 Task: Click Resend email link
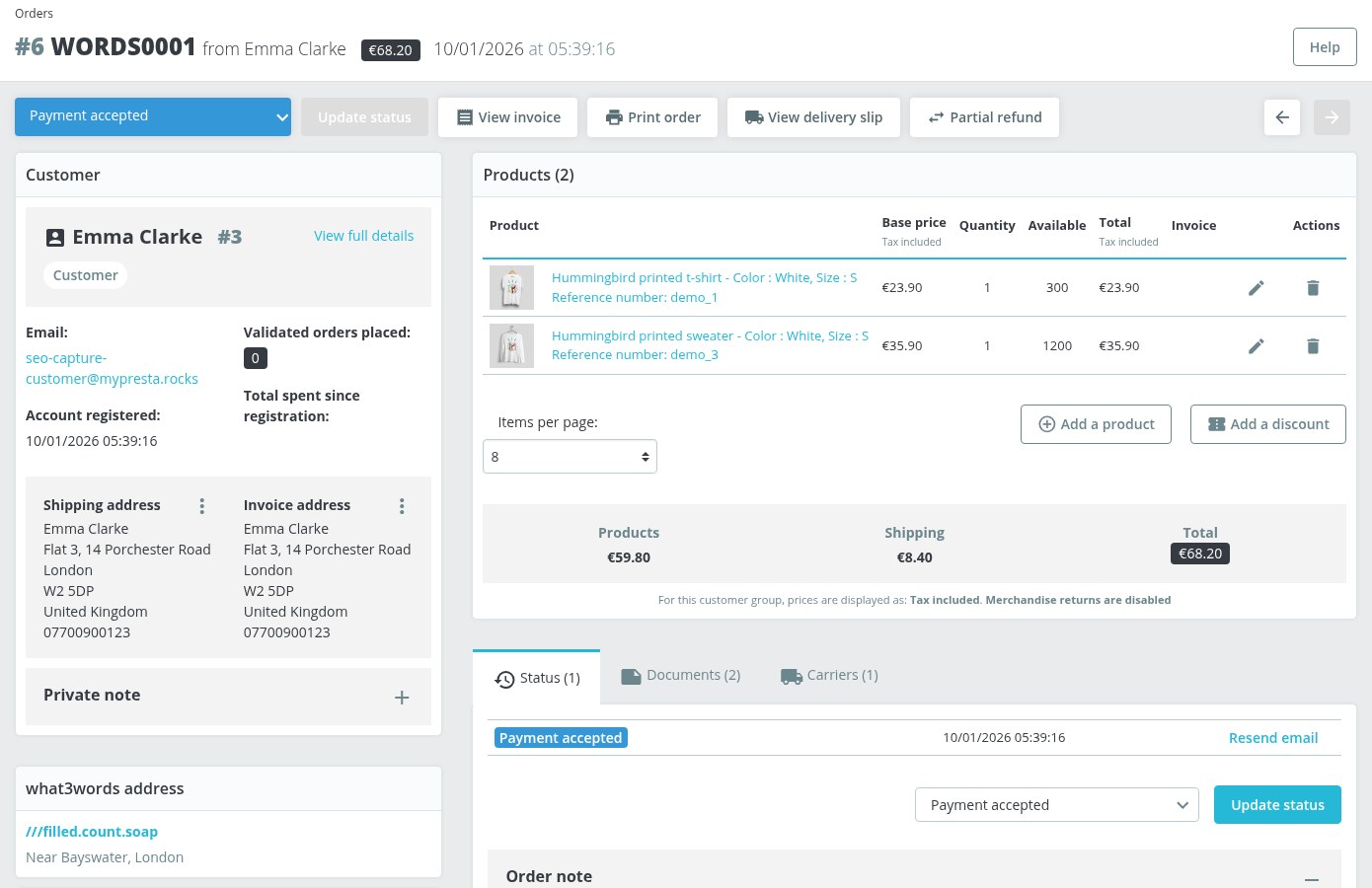(x=1273, y=738)
